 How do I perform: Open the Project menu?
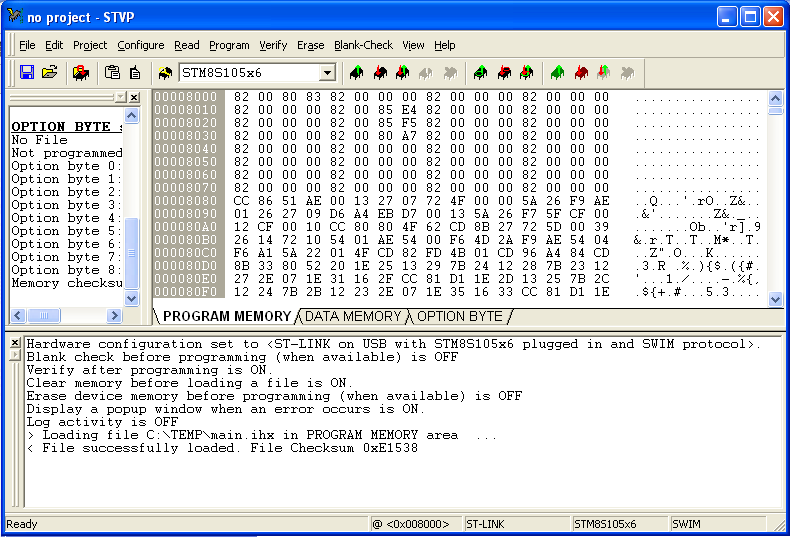(90, 45)
